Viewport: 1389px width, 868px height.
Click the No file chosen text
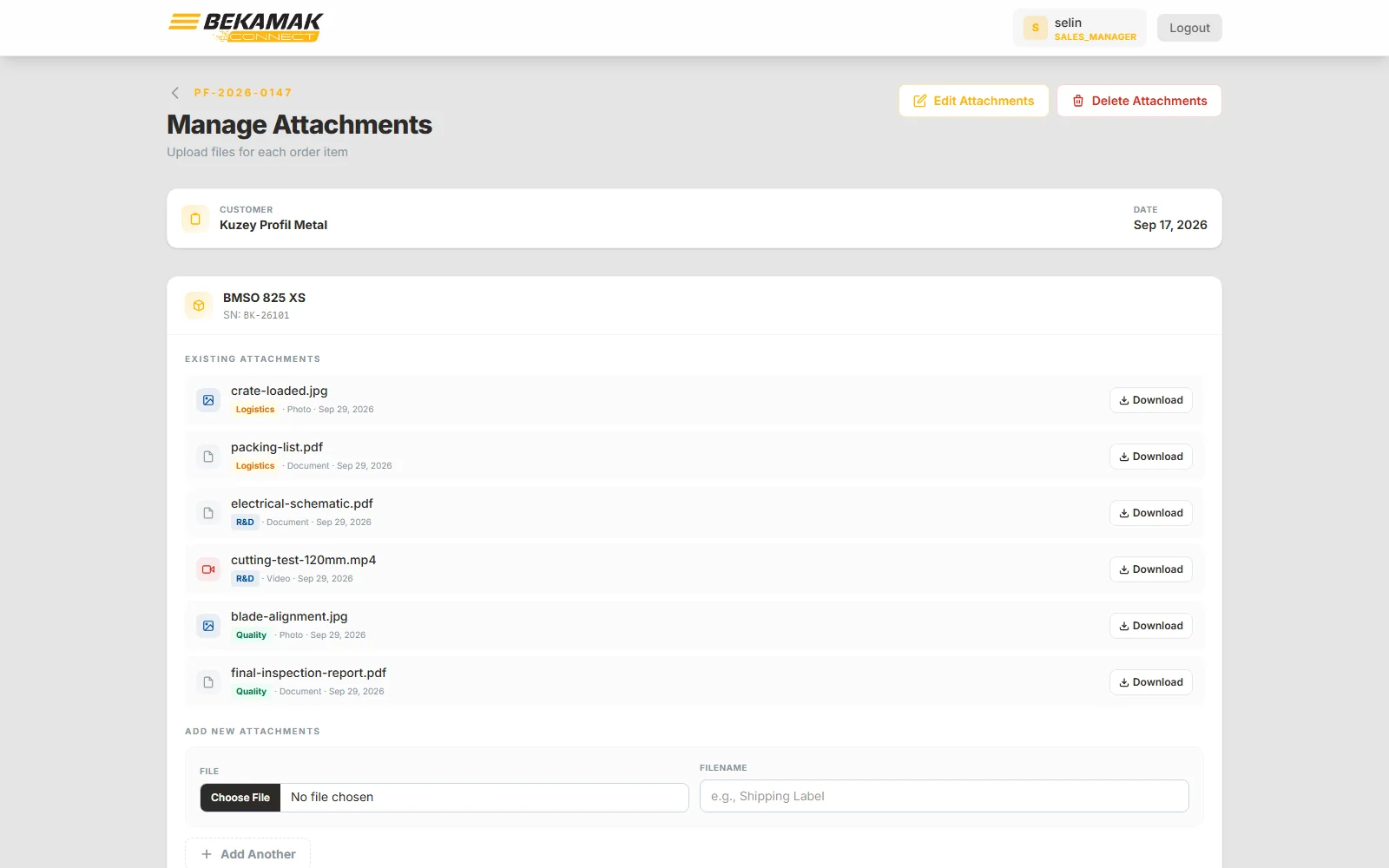tap(332, 797)
